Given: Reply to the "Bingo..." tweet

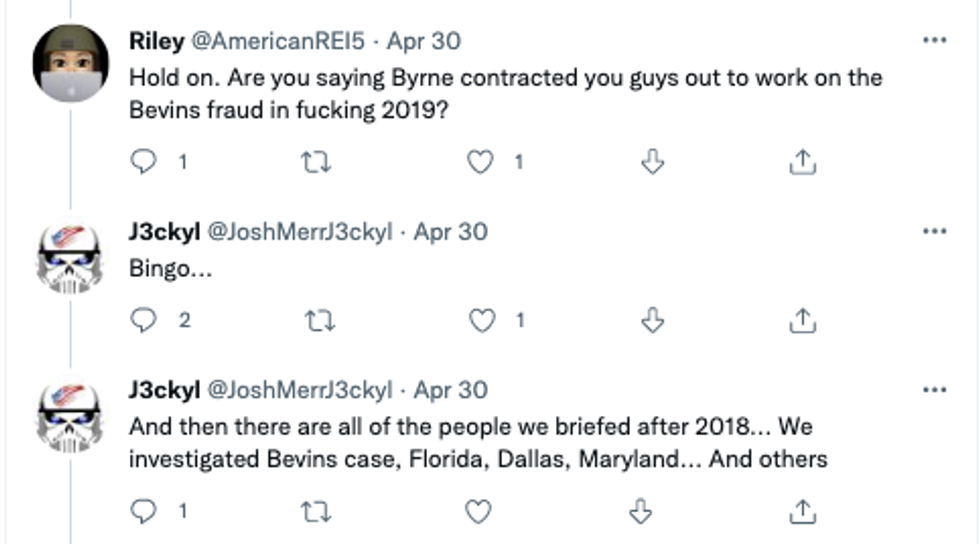Looking at the screenshot, I should [x=145, y=319].
